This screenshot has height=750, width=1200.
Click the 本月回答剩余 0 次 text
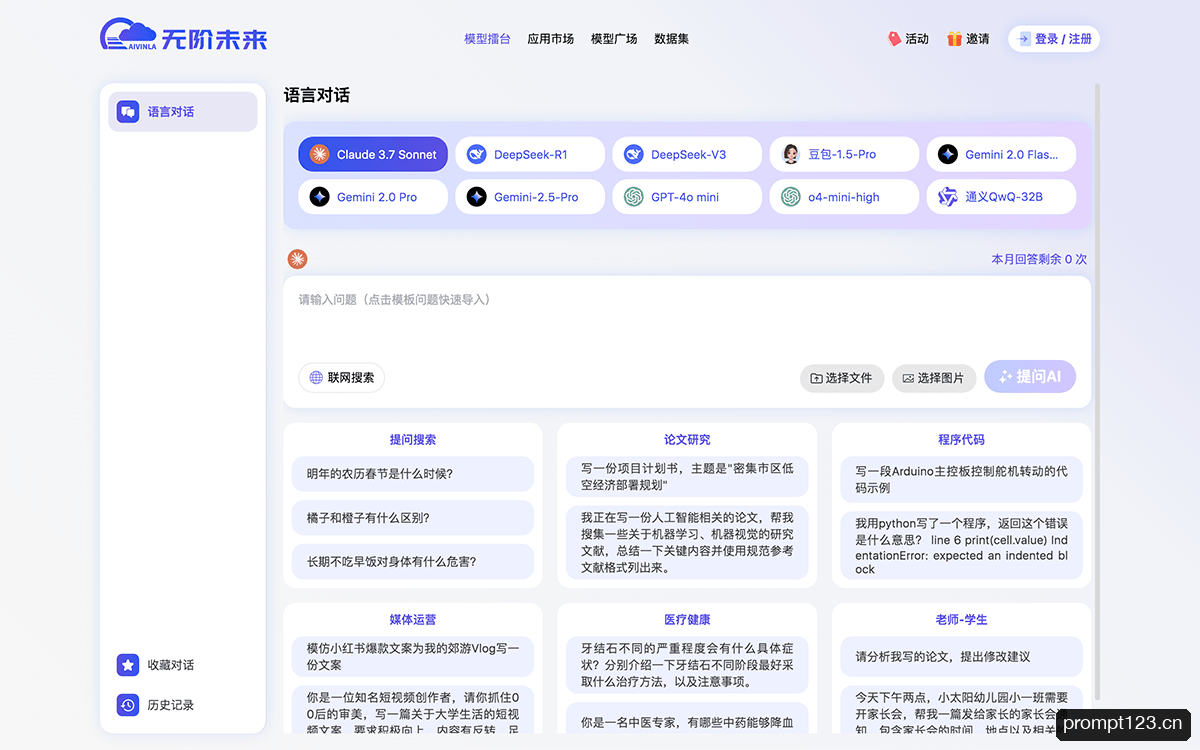(x=1039, y=259)
